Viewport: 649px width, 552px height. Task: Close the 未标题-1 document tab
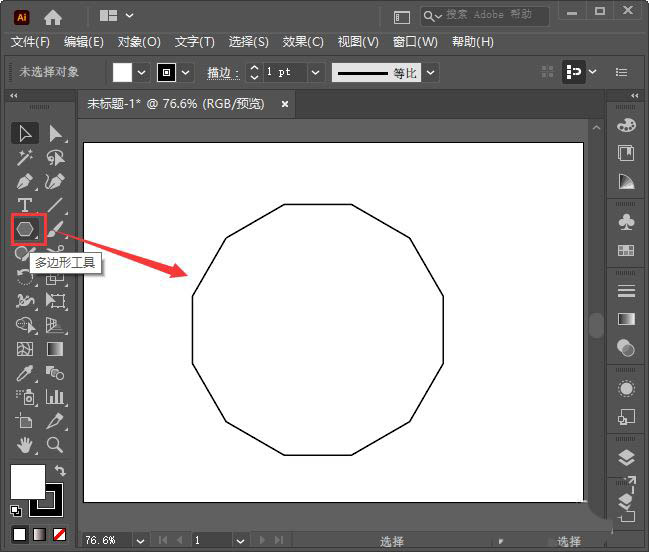(x=285, y=104)
